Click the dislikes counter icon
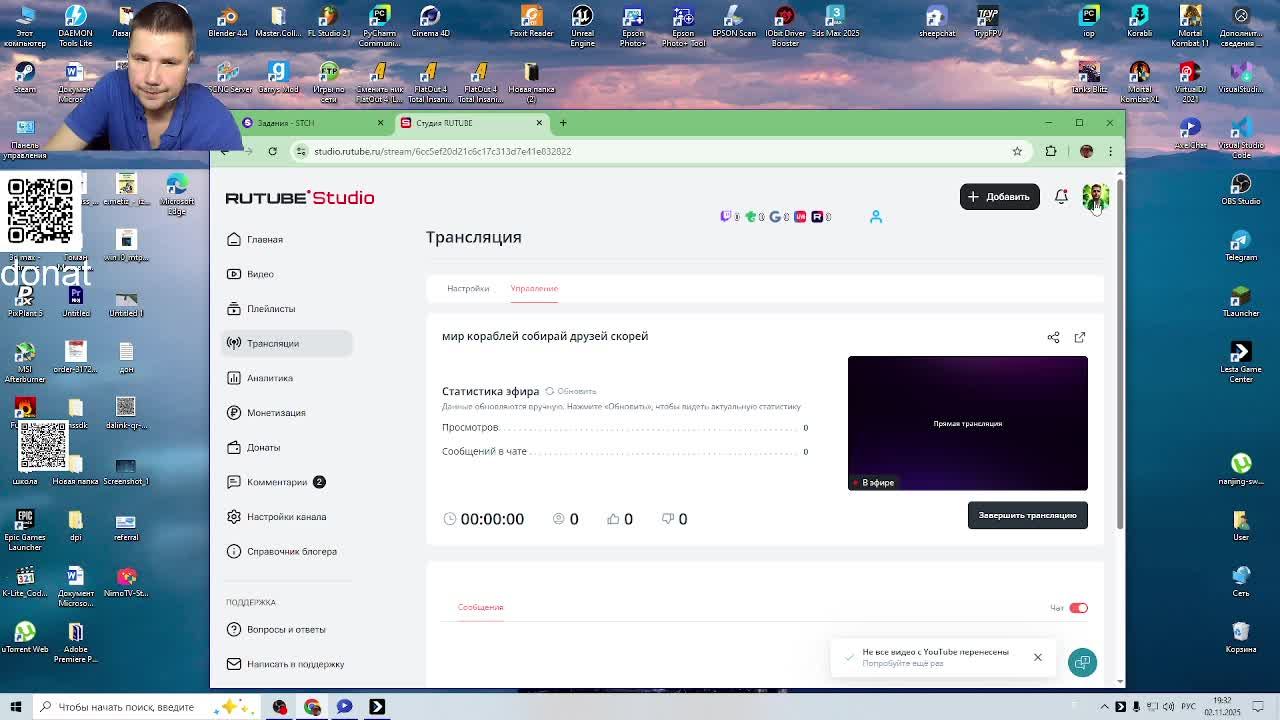The image size is (1280, 720). (668, 519)
